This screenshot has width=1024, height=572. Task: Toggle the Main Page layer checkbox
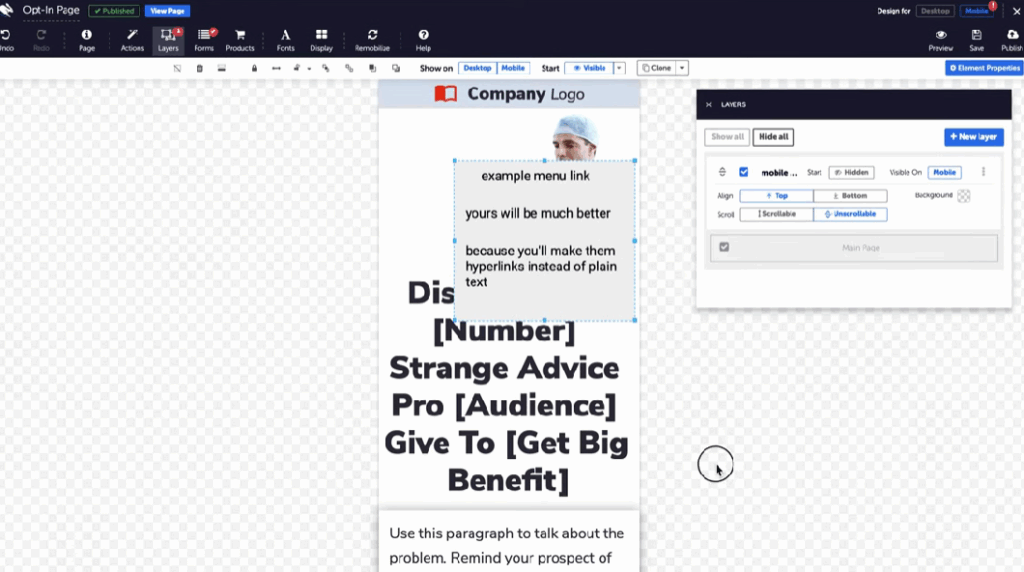point(724,247)
